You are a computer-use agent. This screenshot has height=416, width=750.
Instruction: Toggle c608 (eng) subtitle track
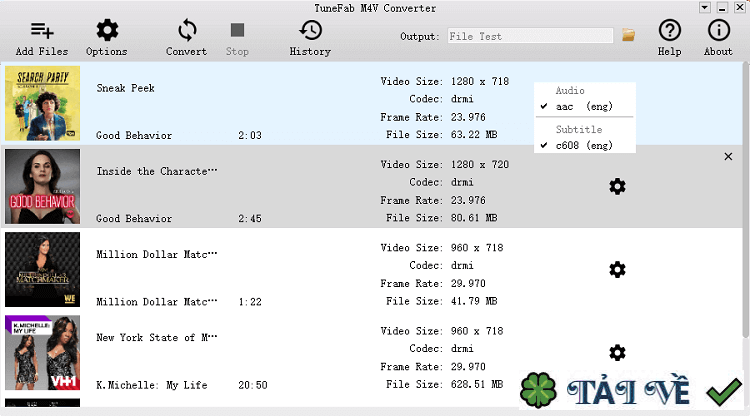tap(584, 145)
